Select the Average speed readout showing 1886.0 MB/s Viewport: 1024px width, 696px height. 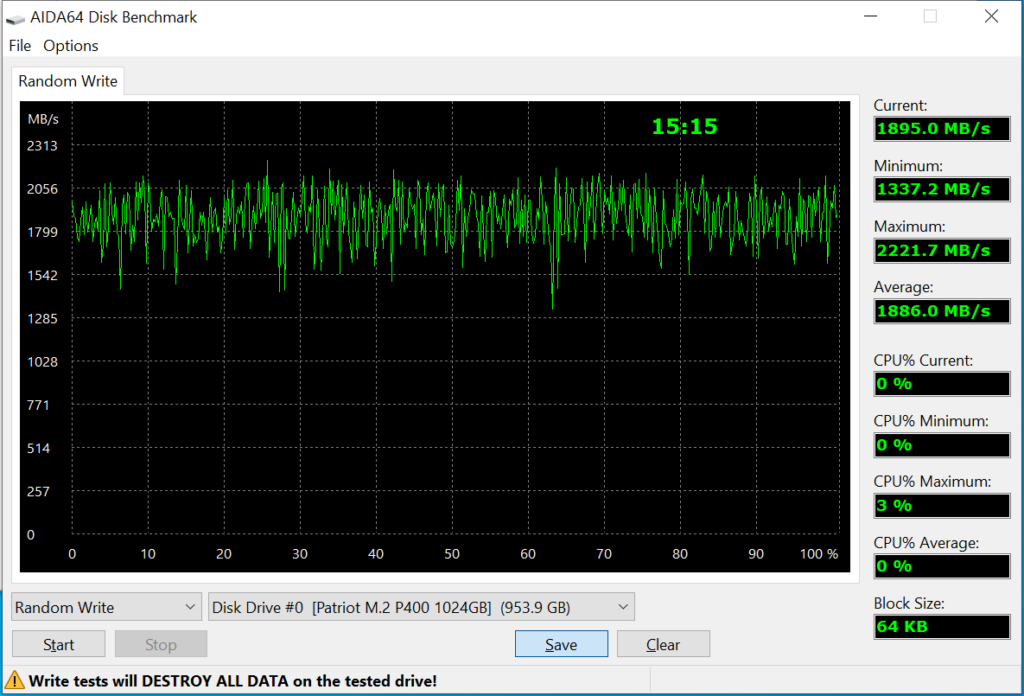(941, 311)
